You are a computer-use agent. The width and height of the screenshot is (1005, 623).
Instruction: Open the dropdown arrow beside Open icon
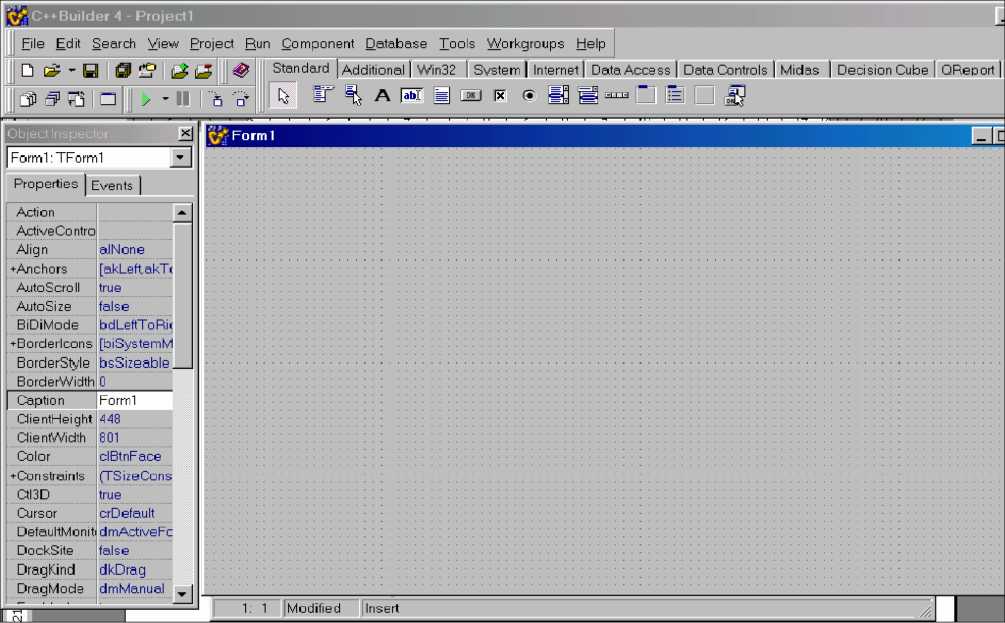click(x=71, y=71)
